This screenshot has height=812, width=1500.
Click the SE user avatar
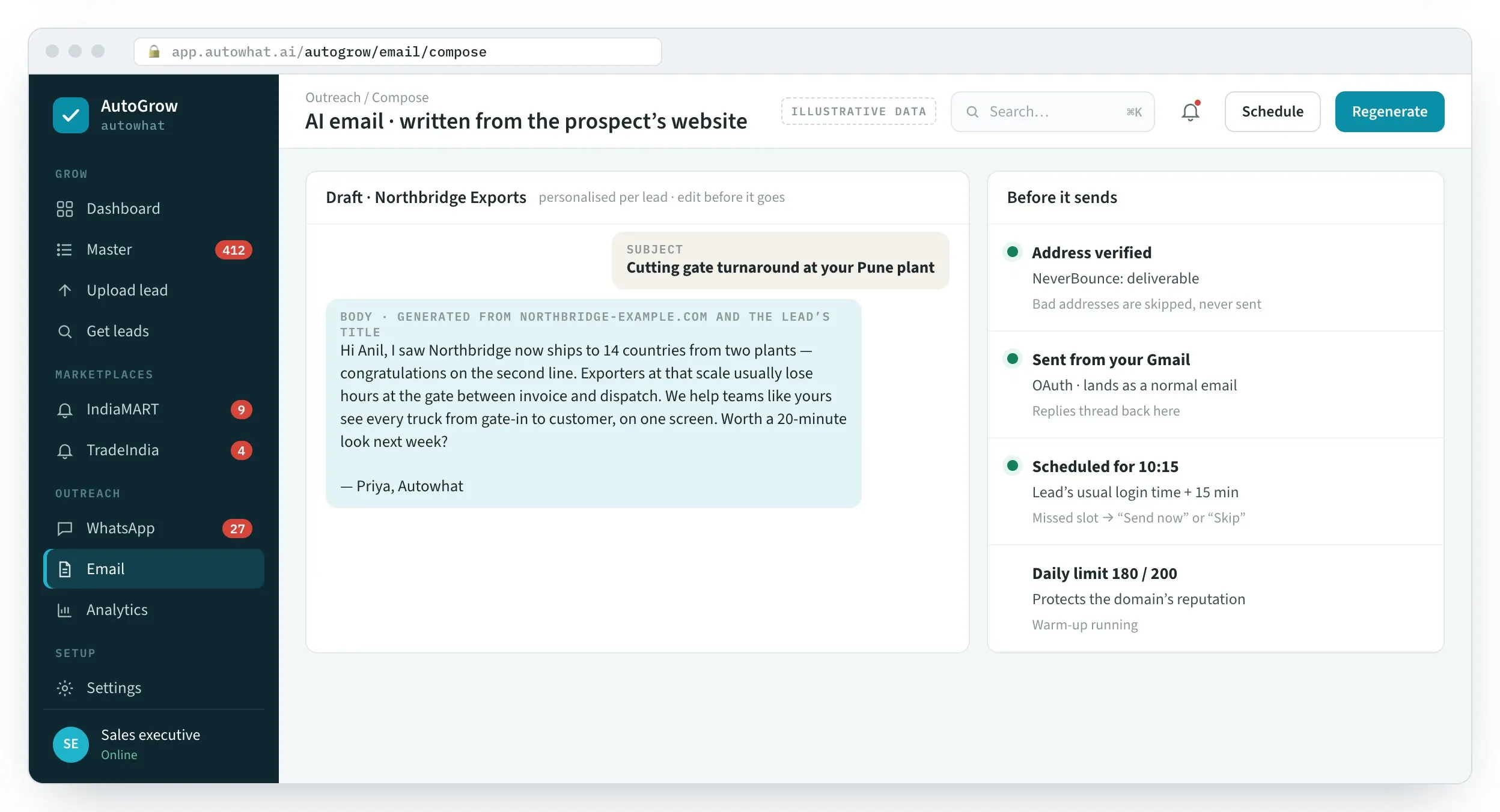[x=71, y=744]
